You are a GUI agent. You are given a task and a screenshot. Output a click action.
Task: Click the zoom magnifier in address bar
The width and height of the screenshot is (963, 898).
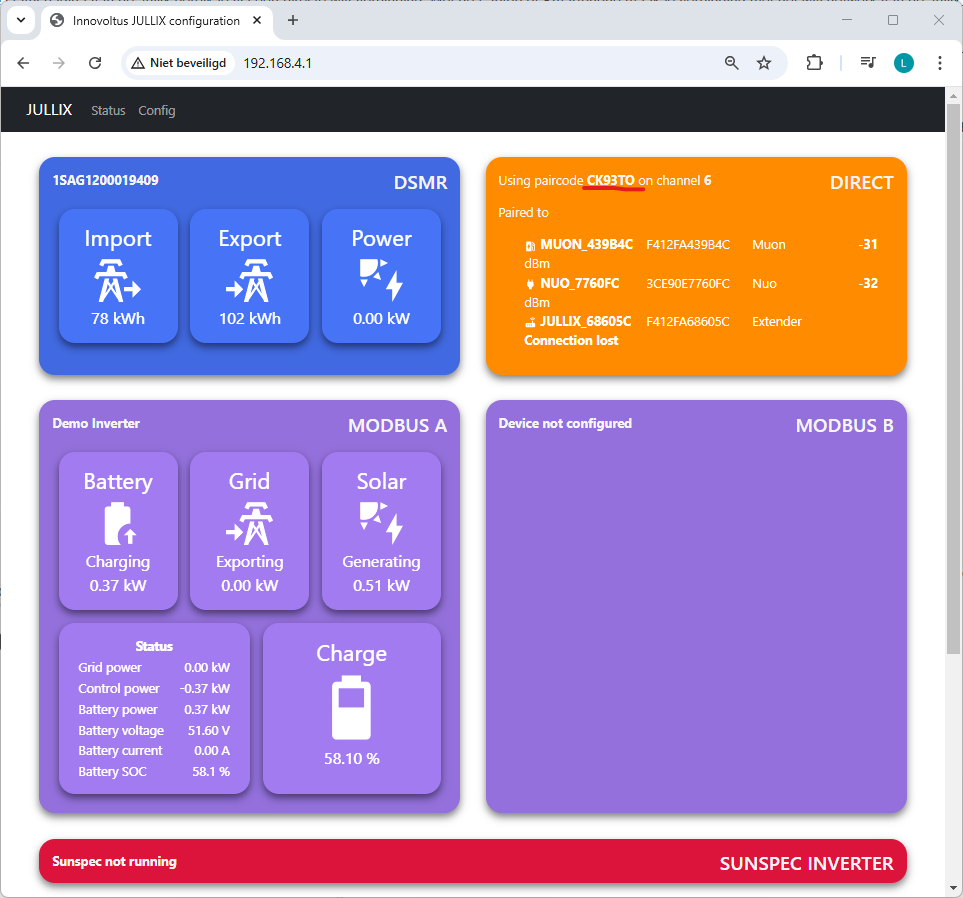pos(732,63)
